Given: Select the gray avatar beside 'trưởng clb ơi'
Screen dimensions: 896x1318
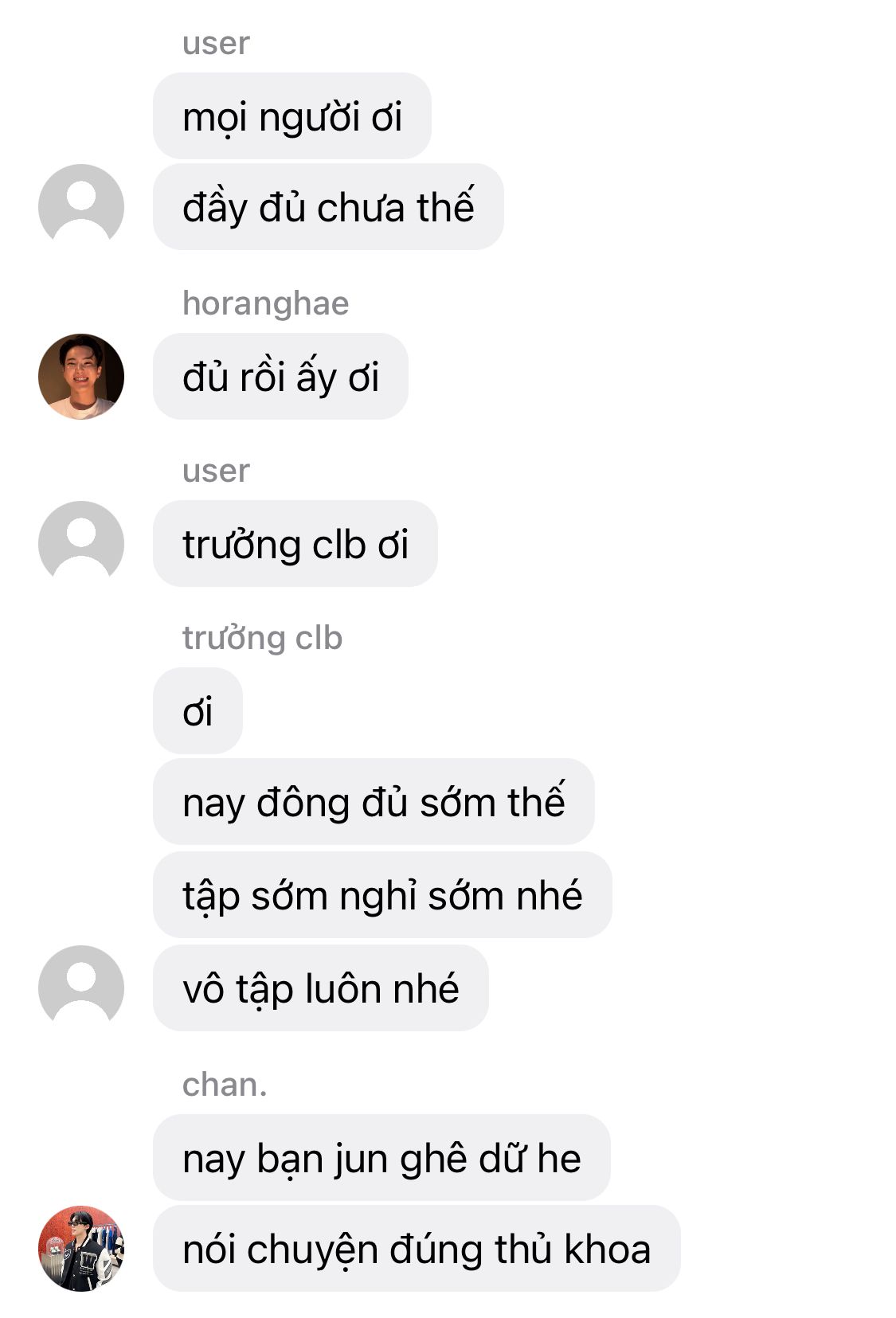Looking at the screenshot, I should point(81,543).
